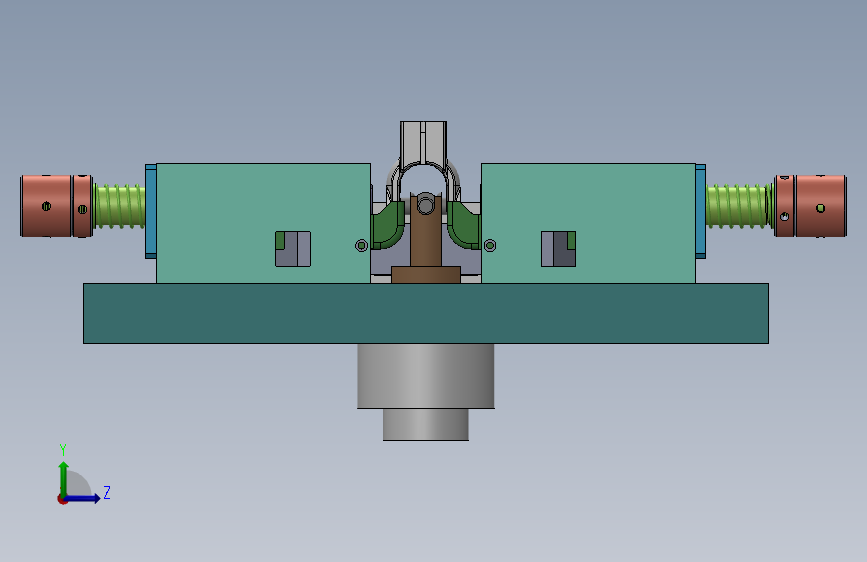Select the square slot on right block
Viewport: 867px width, 562px height.
click(558, 249)
